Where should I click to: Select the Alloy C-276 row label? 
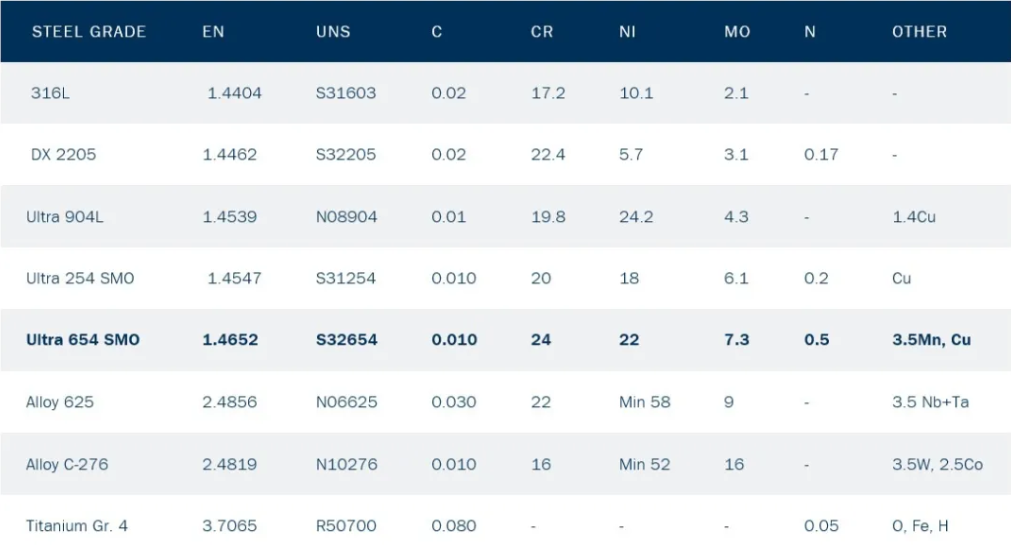[67, 464]
